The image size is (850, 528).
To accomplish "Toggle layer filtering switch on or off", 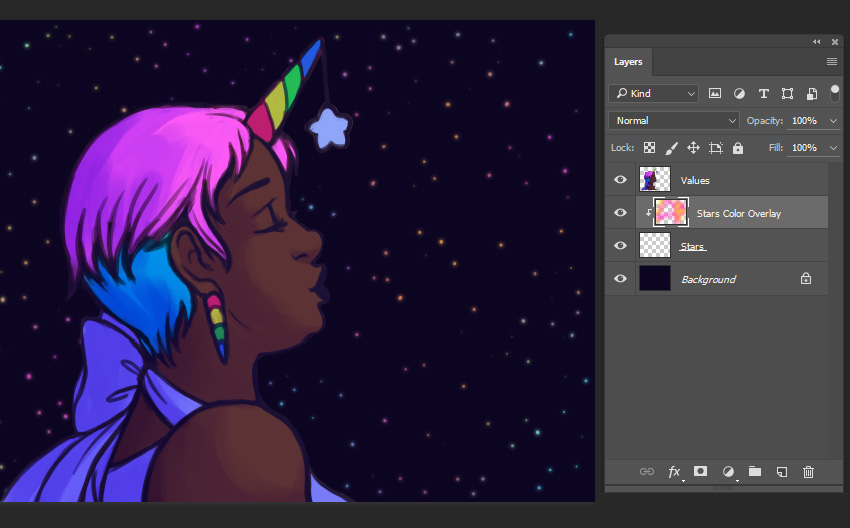I will [835, 93].
